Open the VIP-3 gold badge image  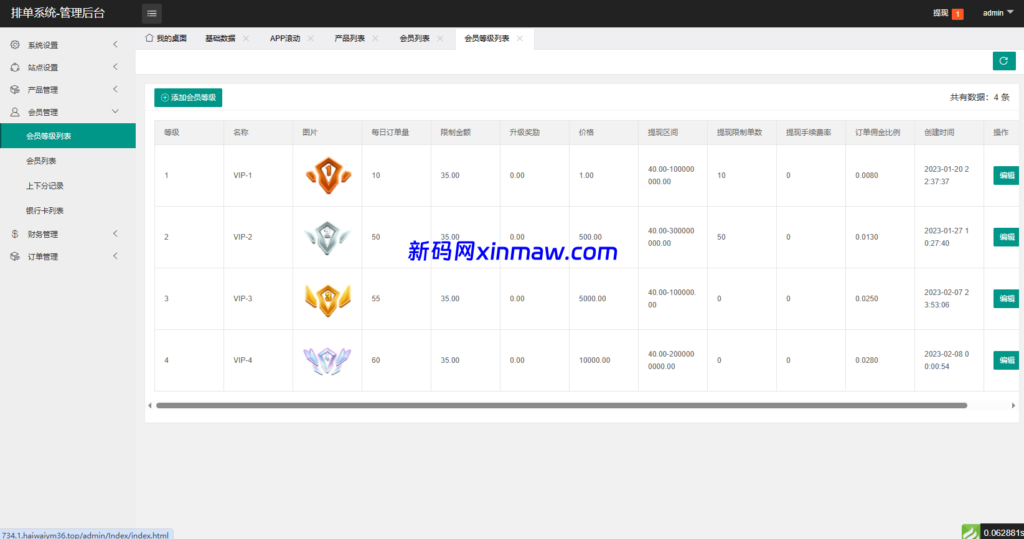coord(328,299)
